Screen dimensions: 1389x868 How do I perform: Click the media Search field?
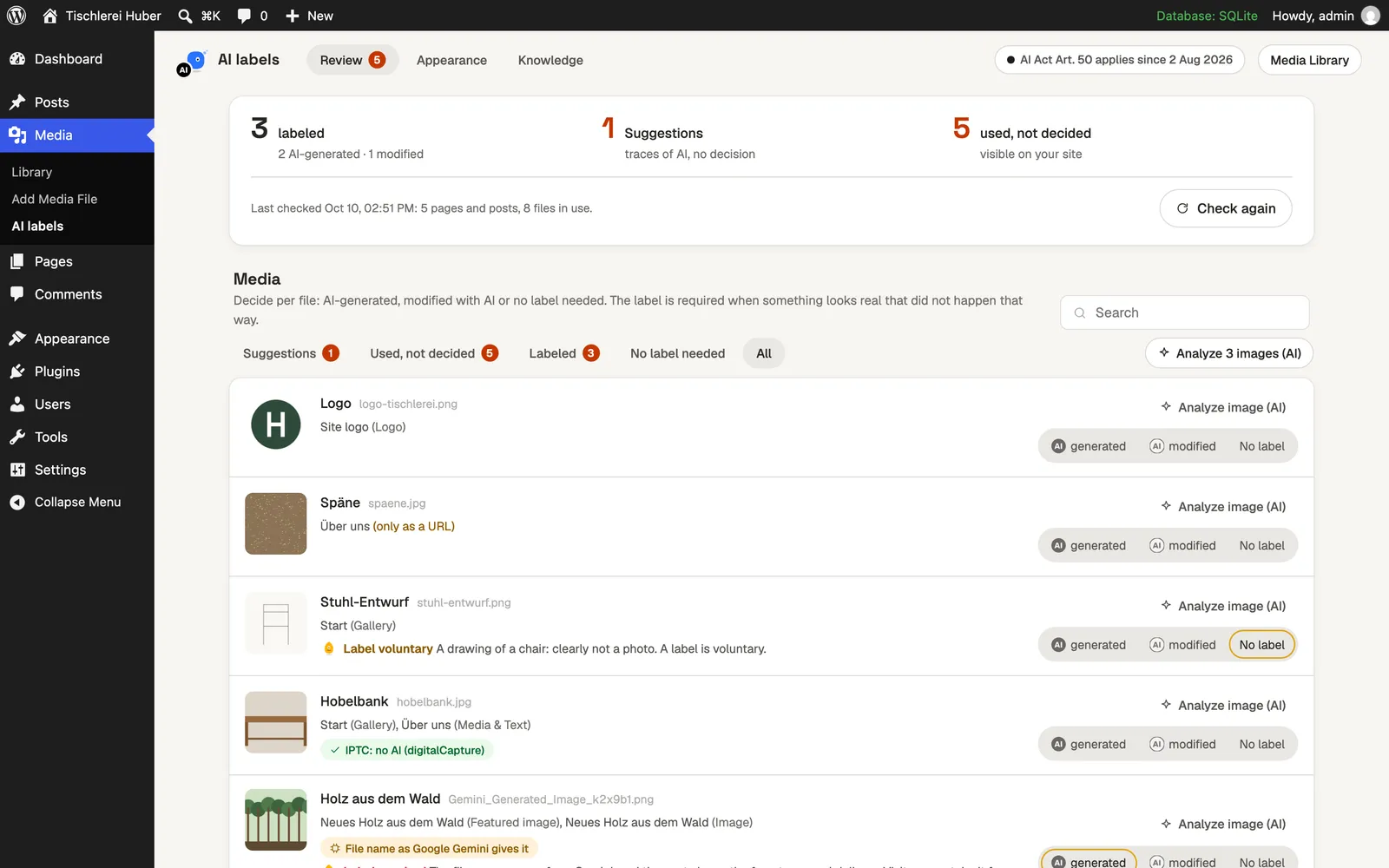point(1184,312)
